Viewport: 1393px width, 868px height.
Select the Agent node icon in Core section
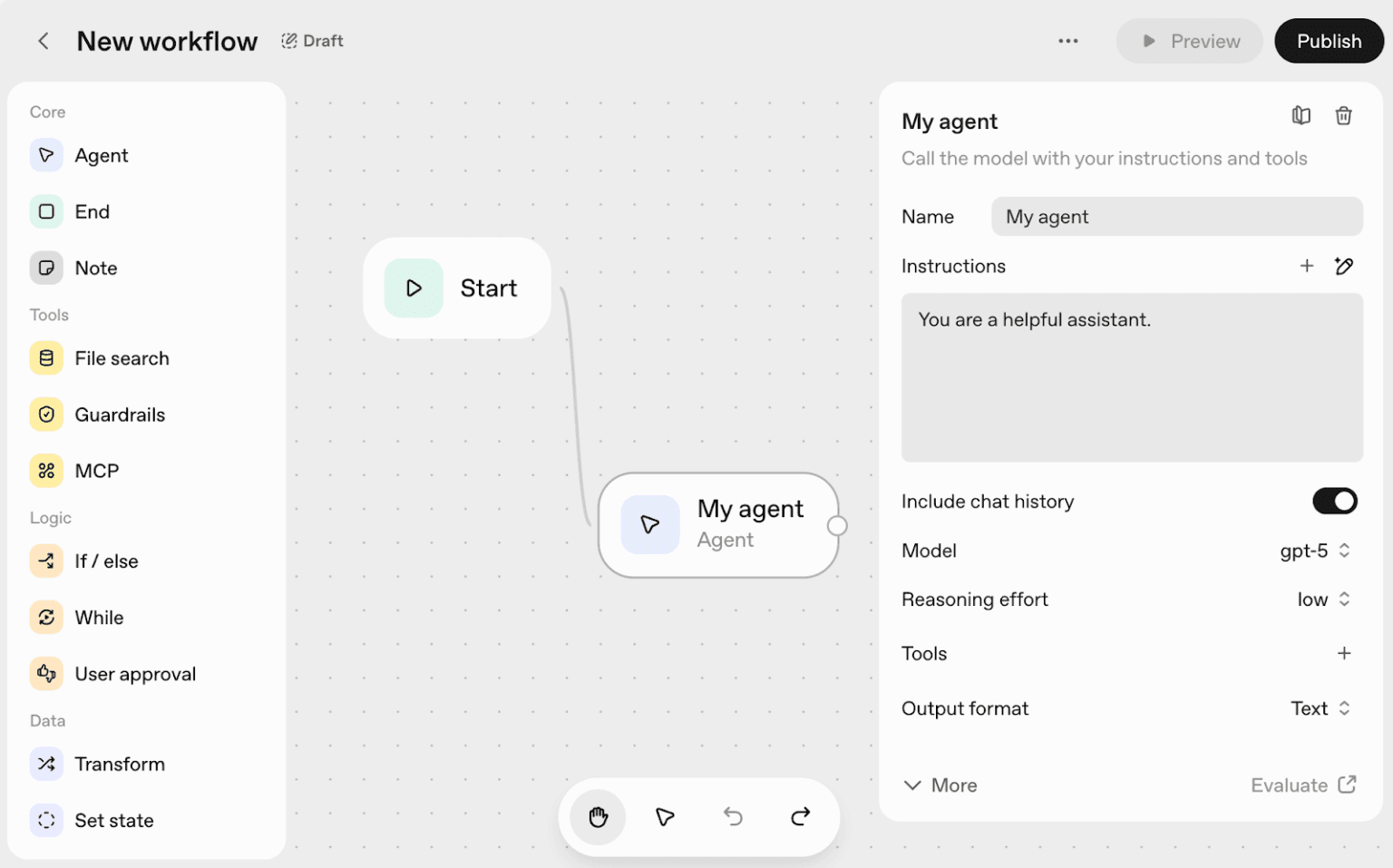tap(46, 155)
